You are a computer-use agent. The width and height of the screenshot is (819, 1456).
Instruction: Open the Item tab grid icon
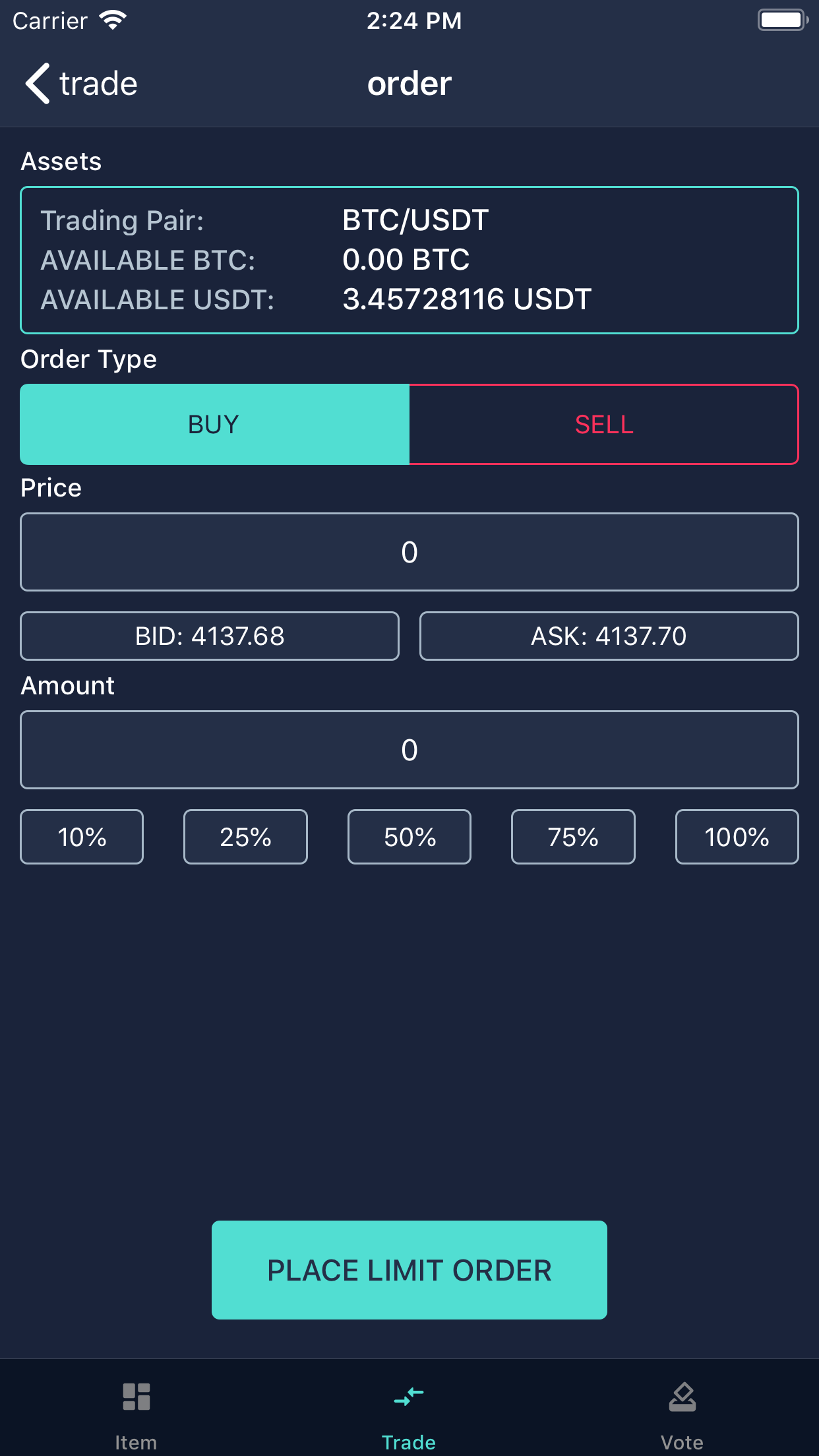(x=136, y=1396)
